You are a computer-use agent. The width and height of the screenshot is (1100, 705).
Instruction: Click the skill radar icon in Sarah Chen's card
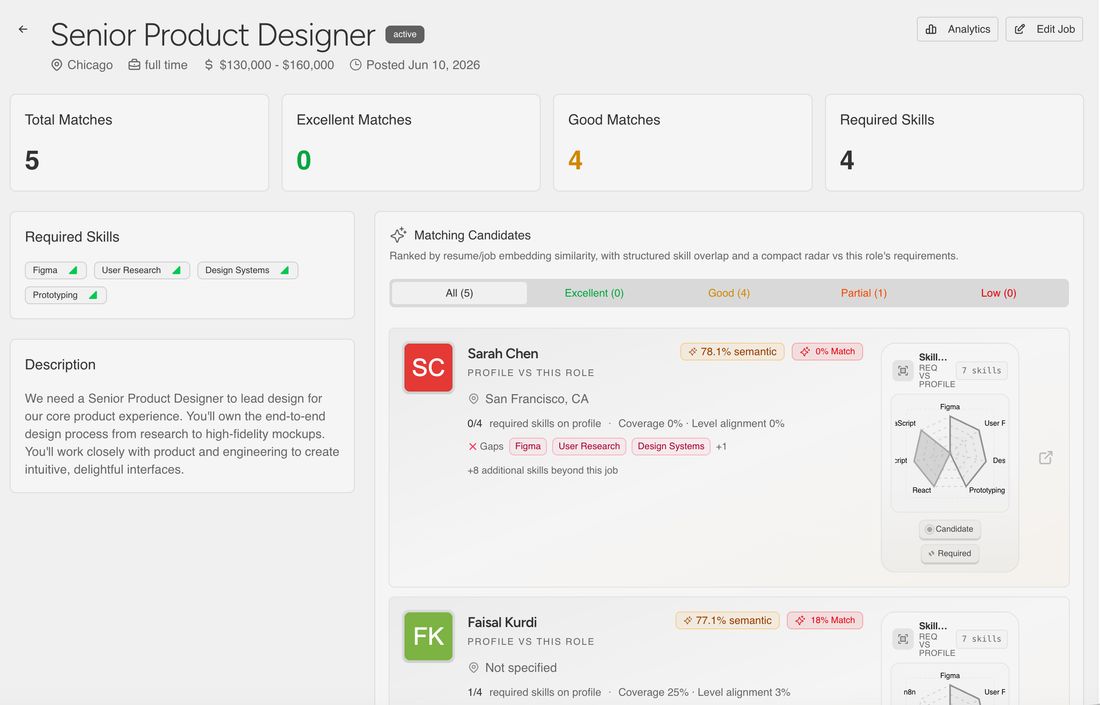(x=903, y=370)
